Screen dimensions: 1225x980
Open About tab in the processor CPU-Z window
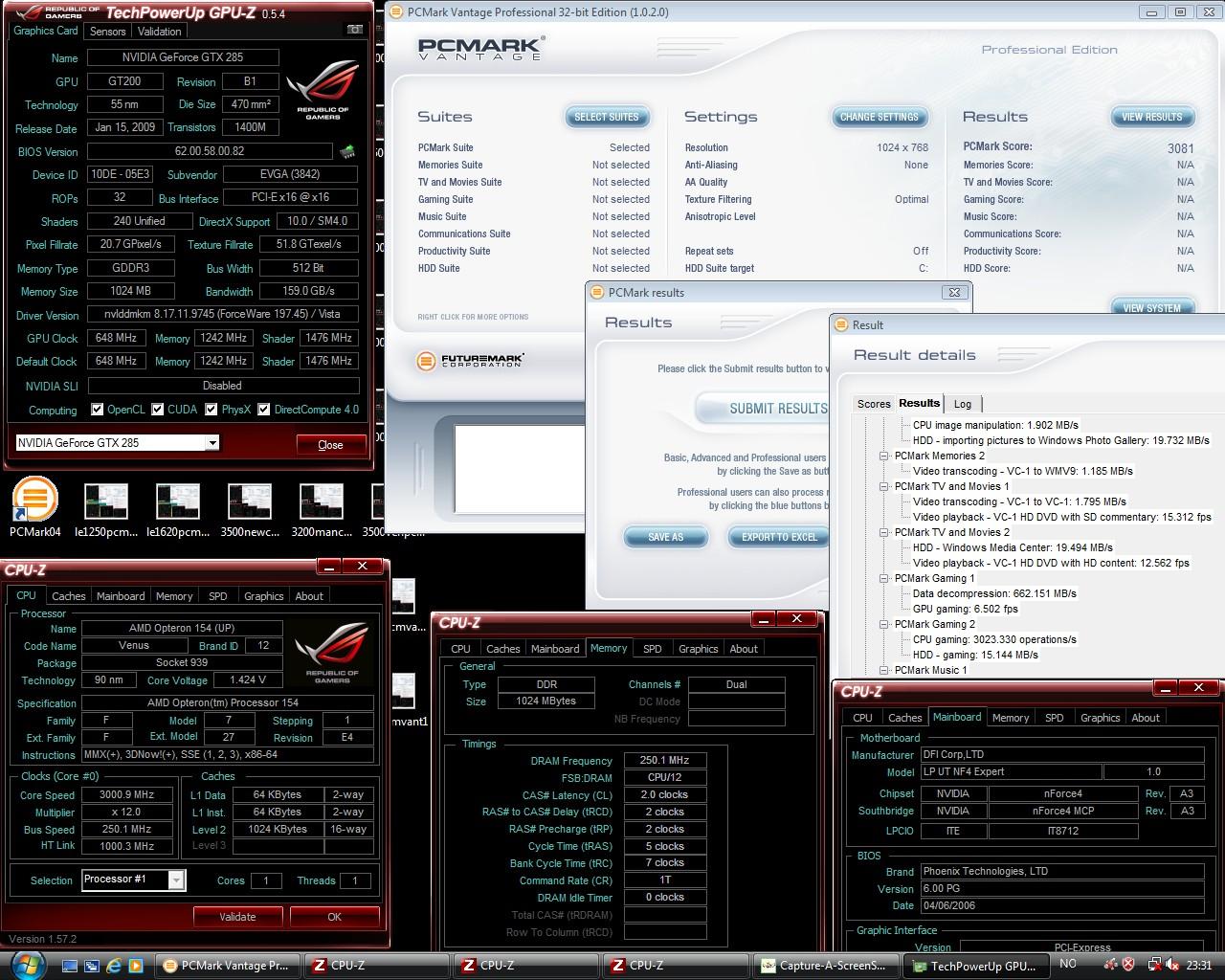coord(309,596)
